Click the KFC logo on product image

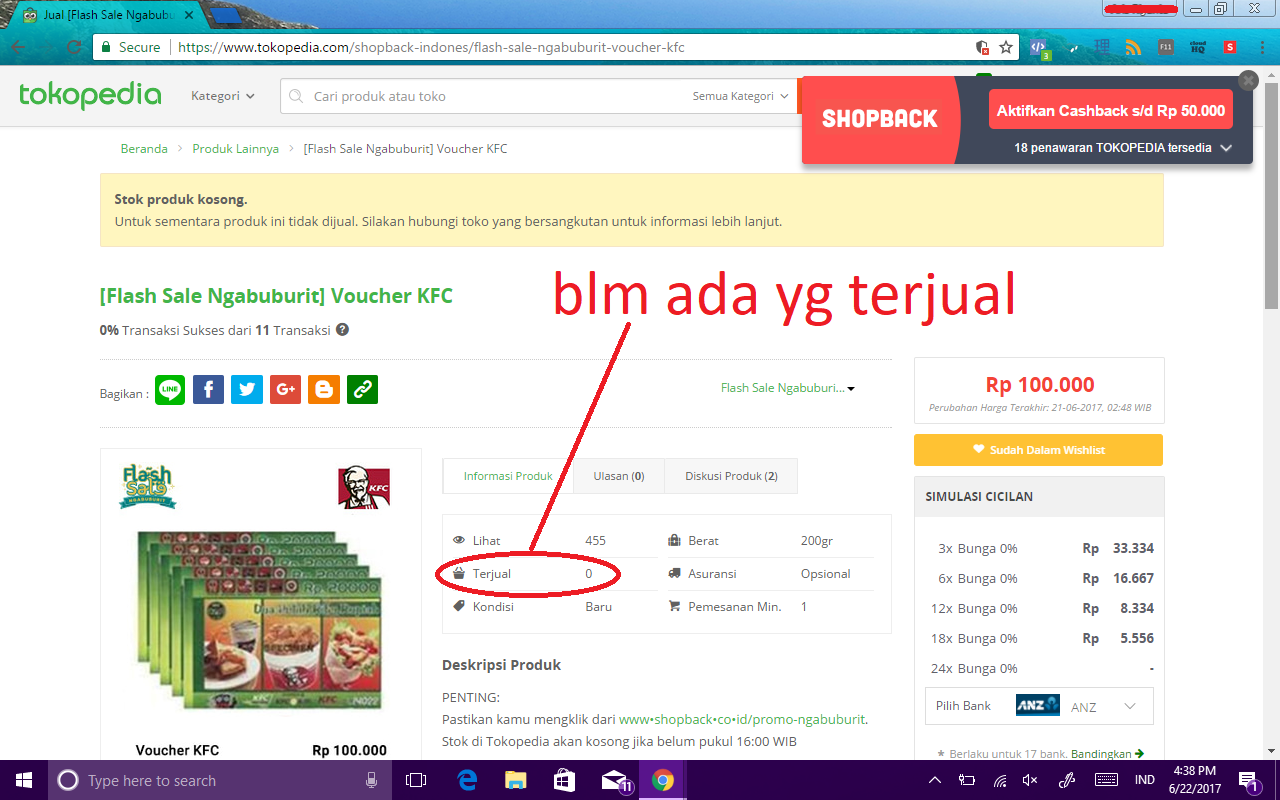(364, 488)
